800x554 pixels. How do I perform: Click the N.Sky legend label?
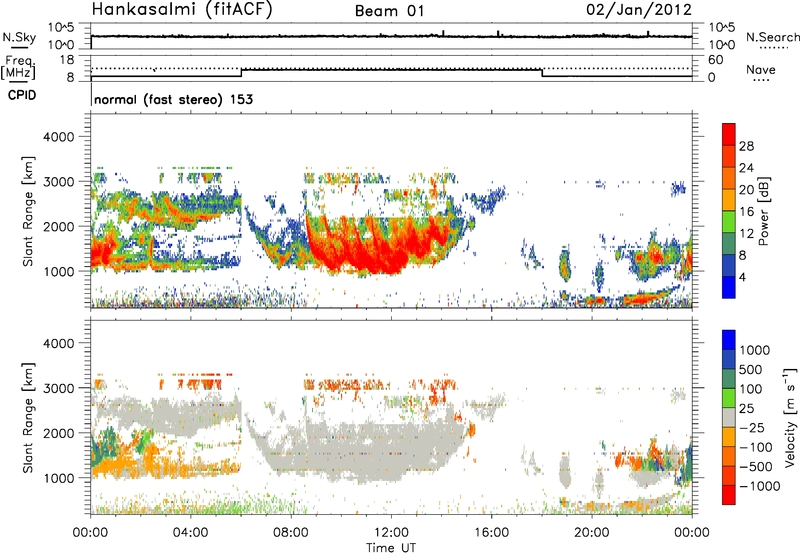(x=19, y=37)
